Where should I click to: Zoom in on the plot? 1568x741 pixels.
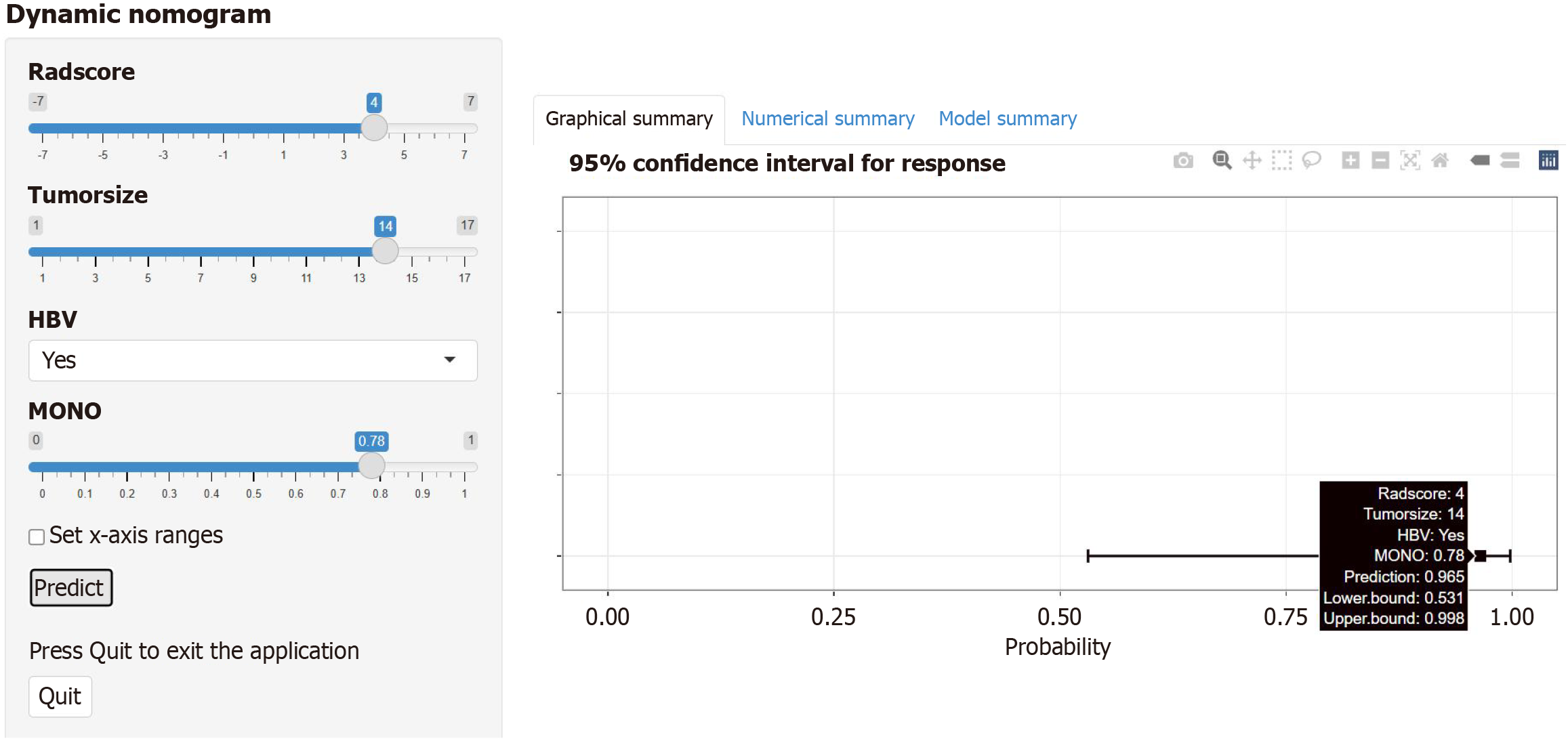pos(1350,161)
